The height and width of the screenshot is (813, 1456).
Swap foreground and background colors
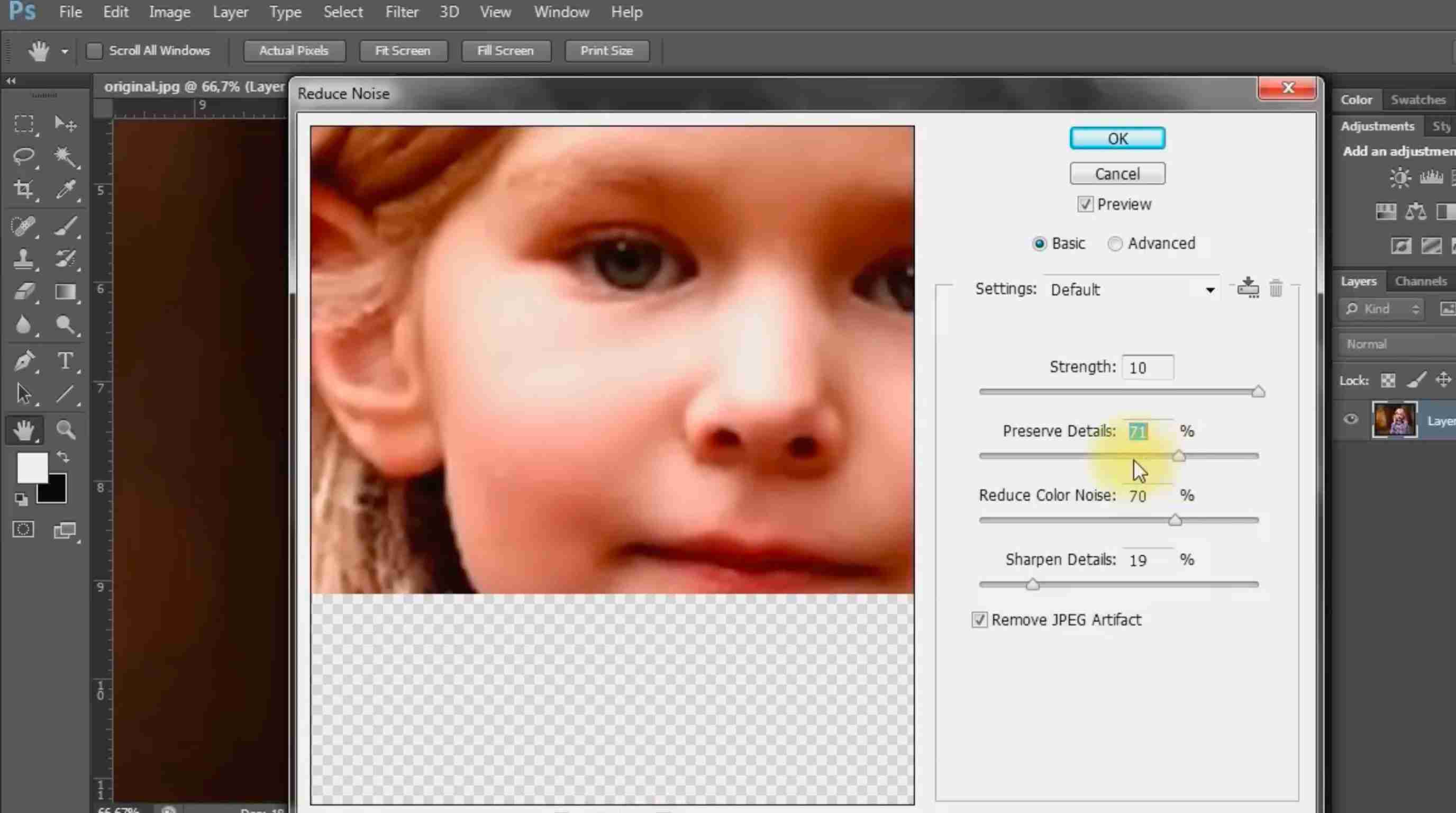point(63,457)
